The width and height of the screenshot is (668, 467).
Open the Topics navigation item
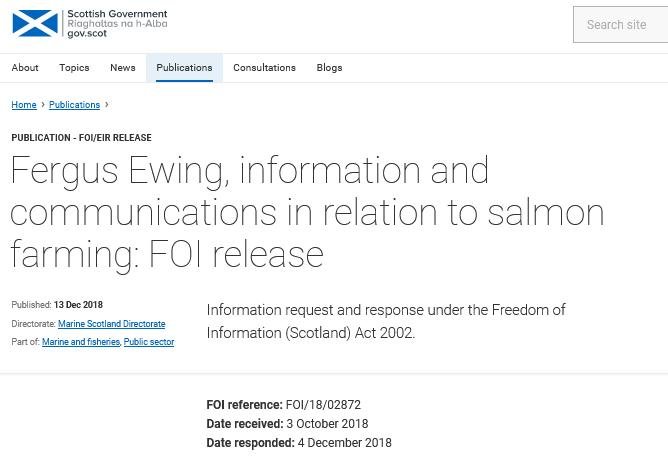point(74,68)
